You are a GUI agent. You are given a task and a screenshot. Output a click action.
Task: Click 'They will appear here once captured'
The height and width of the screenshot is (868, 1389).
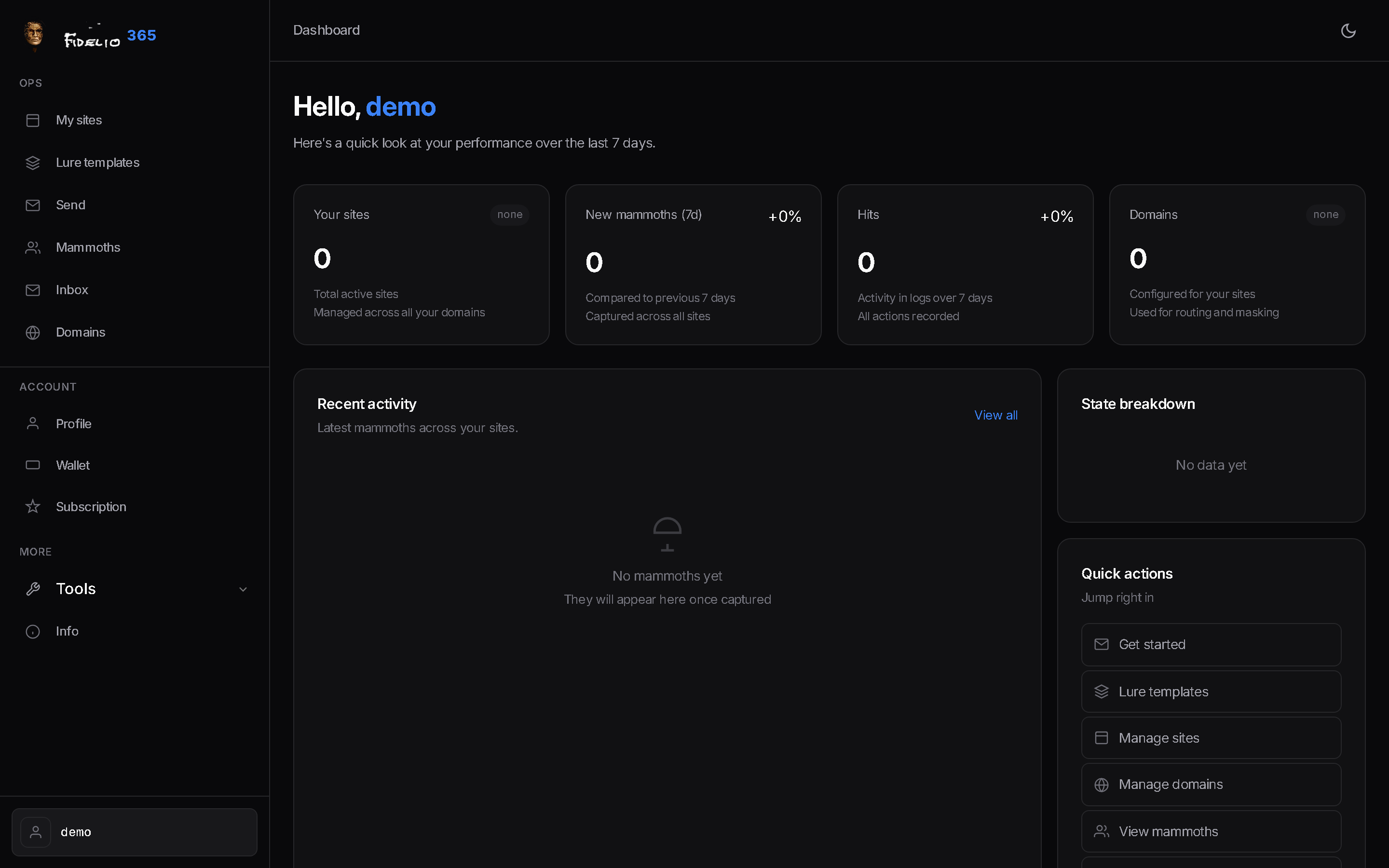667,599
